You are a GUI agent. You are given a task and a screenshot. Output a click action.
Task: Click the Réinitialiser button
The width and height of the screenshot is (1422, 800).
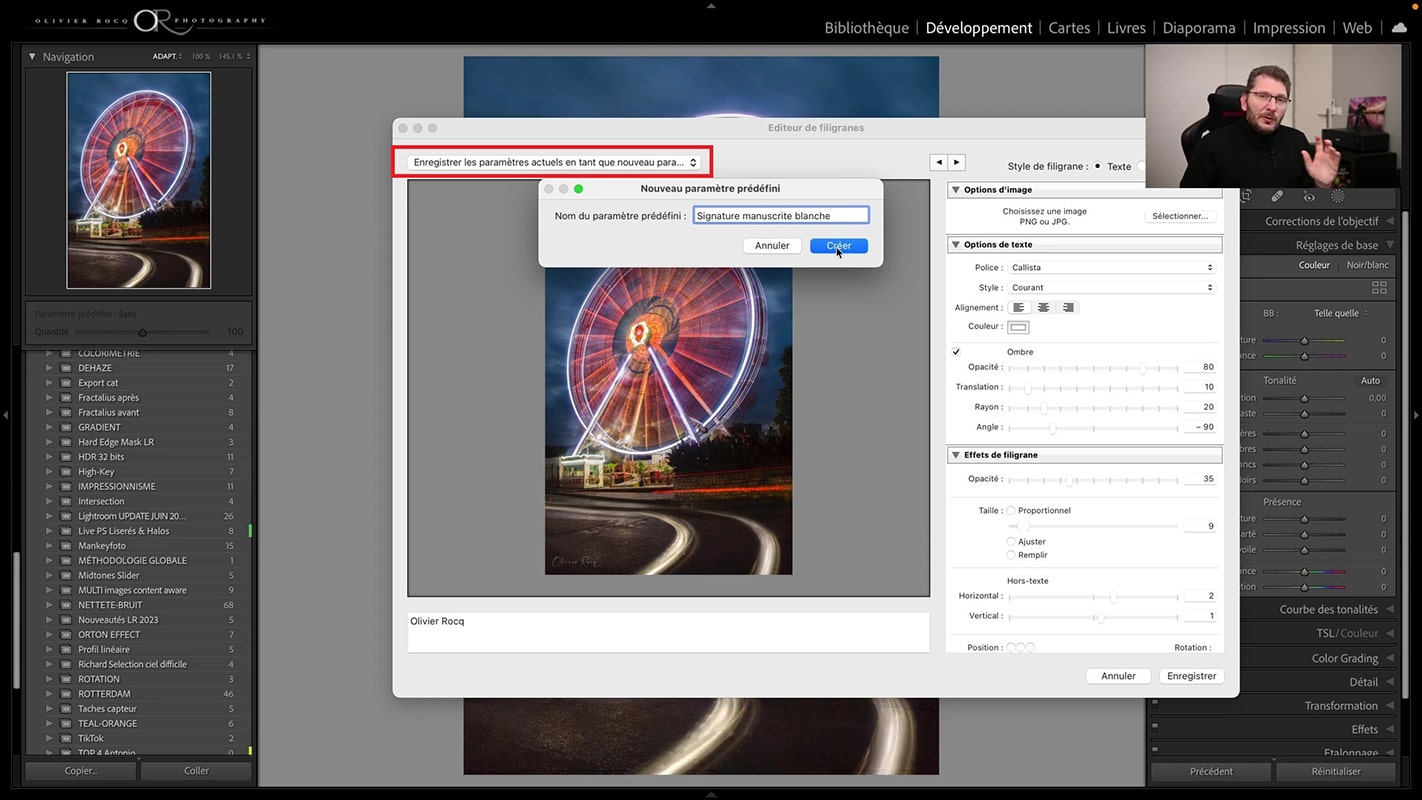coord(1336,772)
